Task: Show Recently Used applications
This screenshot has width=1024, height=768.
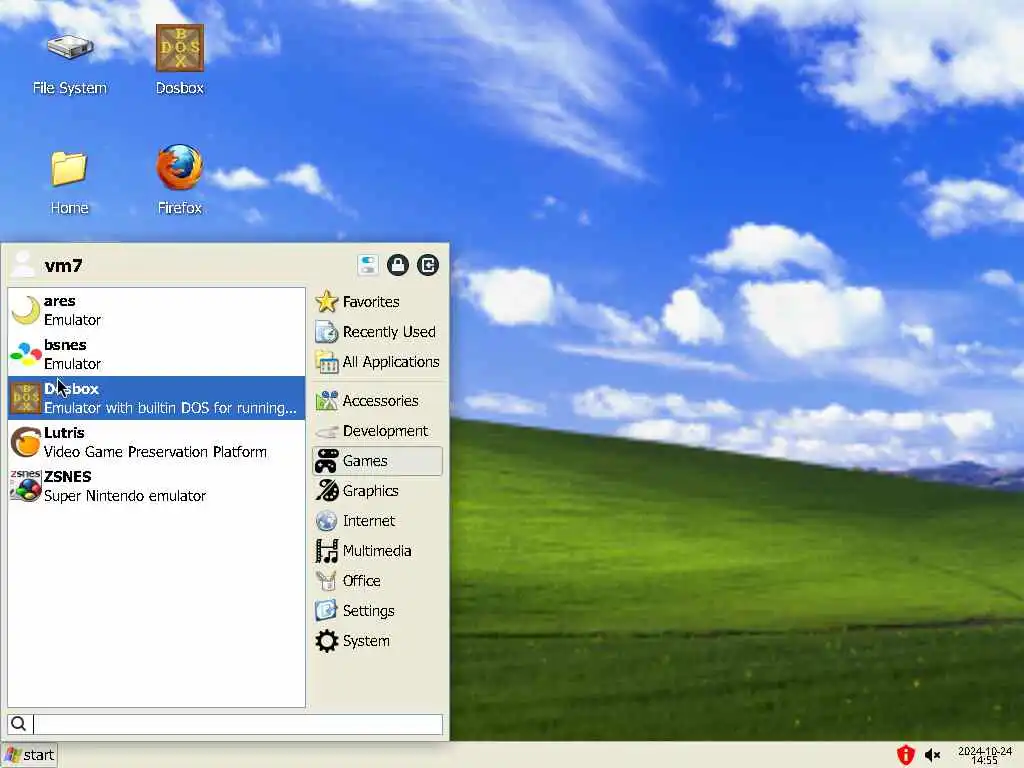Action: pos(377,332)
